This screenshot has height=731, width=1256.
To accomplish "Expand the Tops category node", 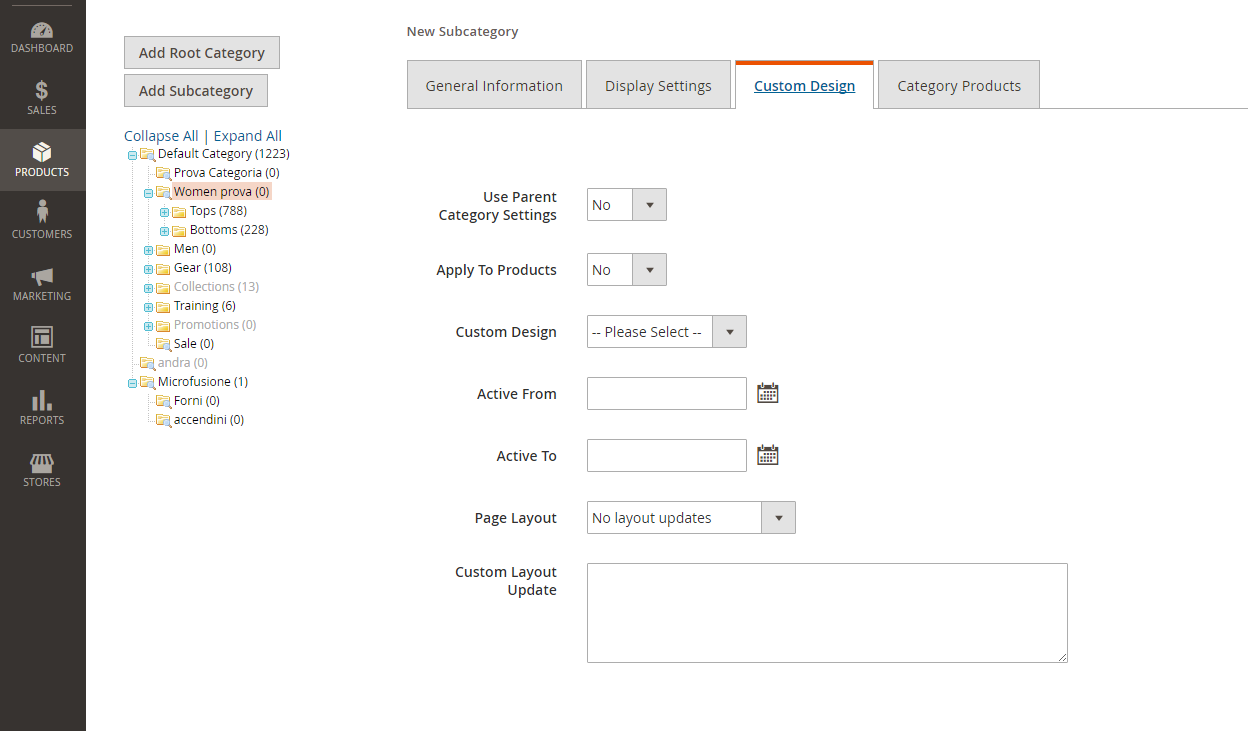I will 164,210.
